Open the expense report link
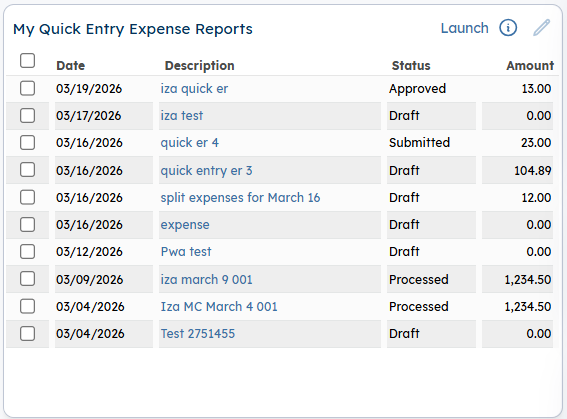This screenshot has width=567, height=419. point(185,225)
